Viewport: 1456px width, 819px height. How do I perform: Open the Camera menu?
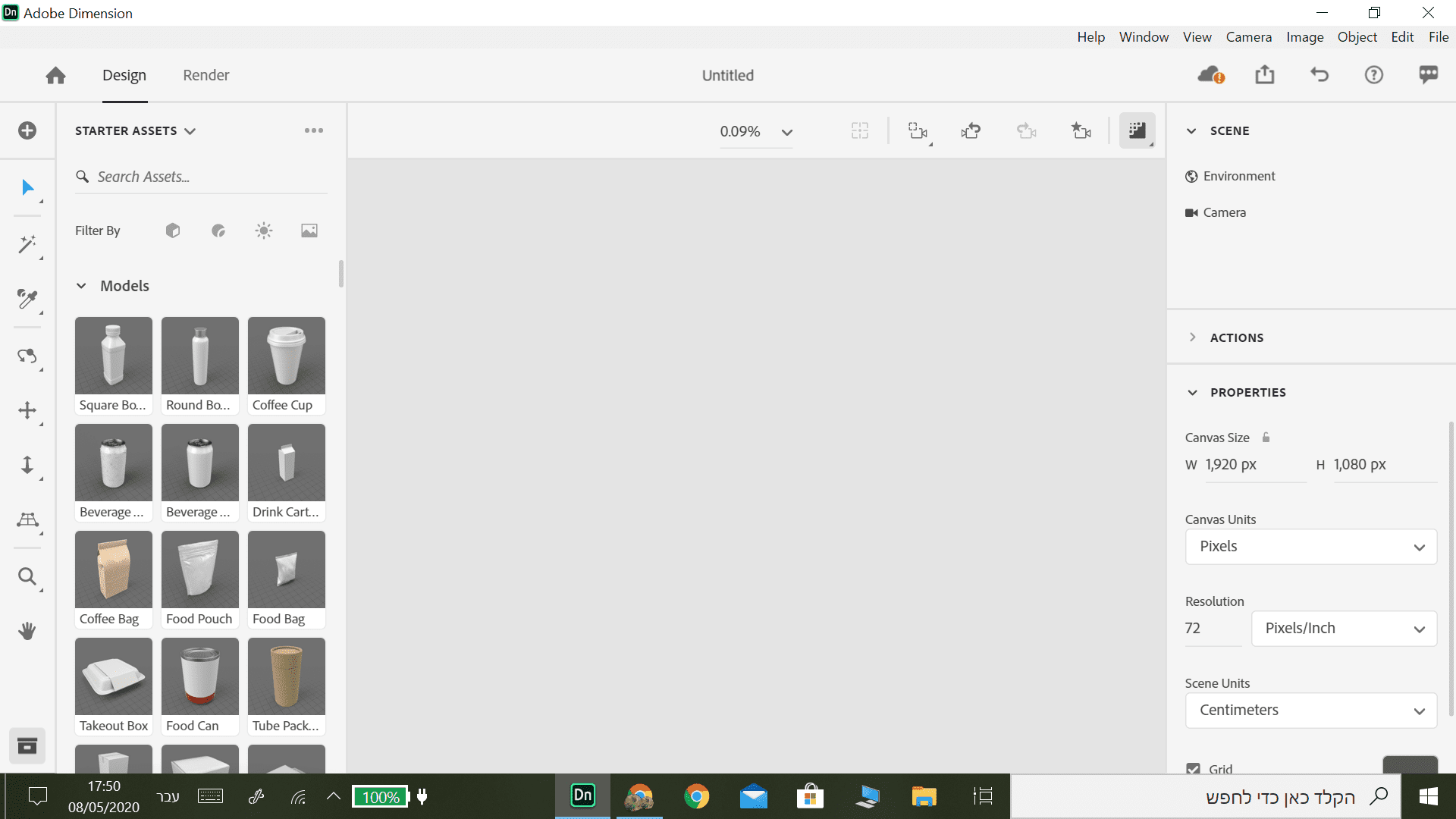click(1248, 36)
